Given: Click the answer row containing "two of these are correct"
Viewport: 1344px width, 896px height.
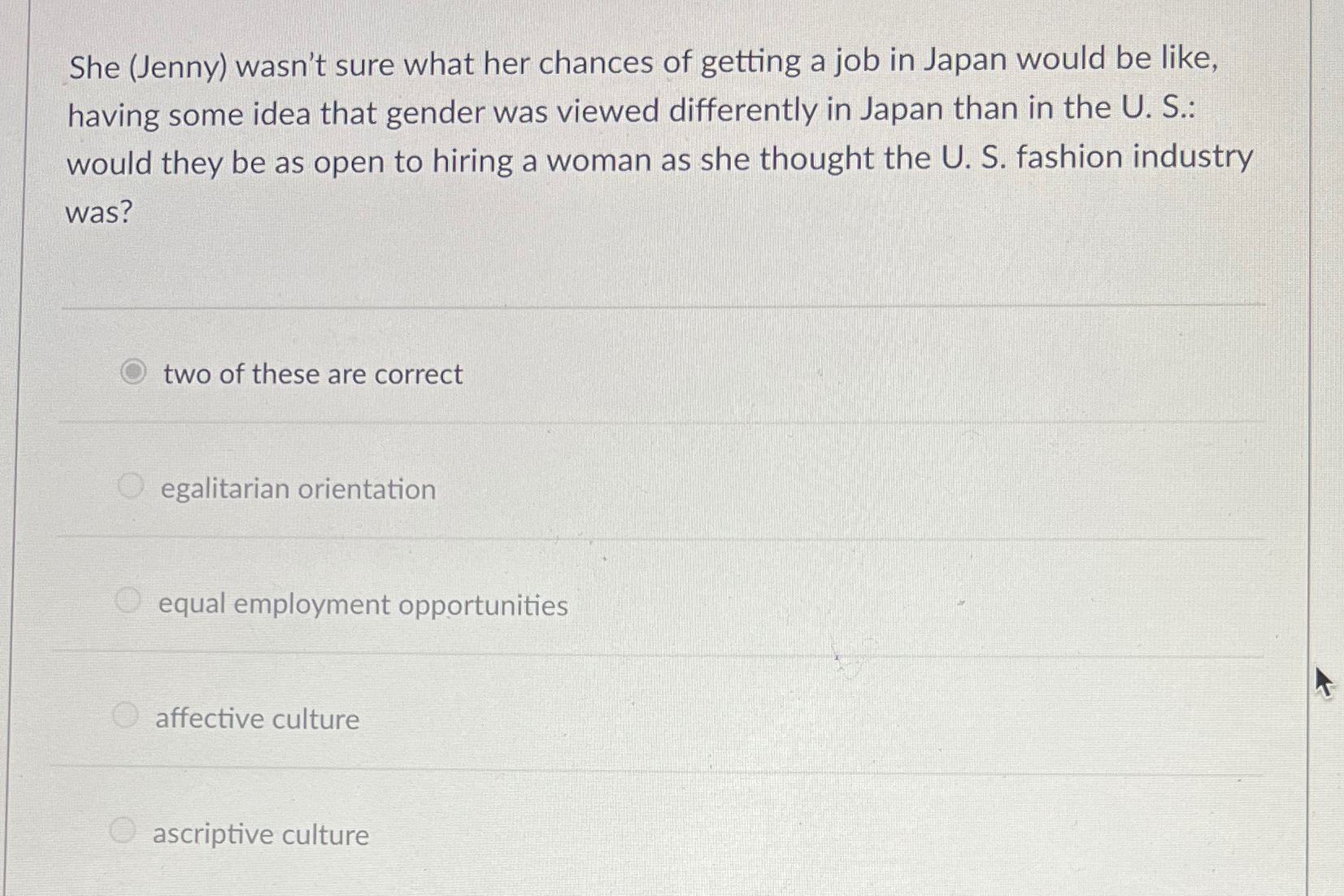Looking at the screenshot, I should [x=325, y=373].
